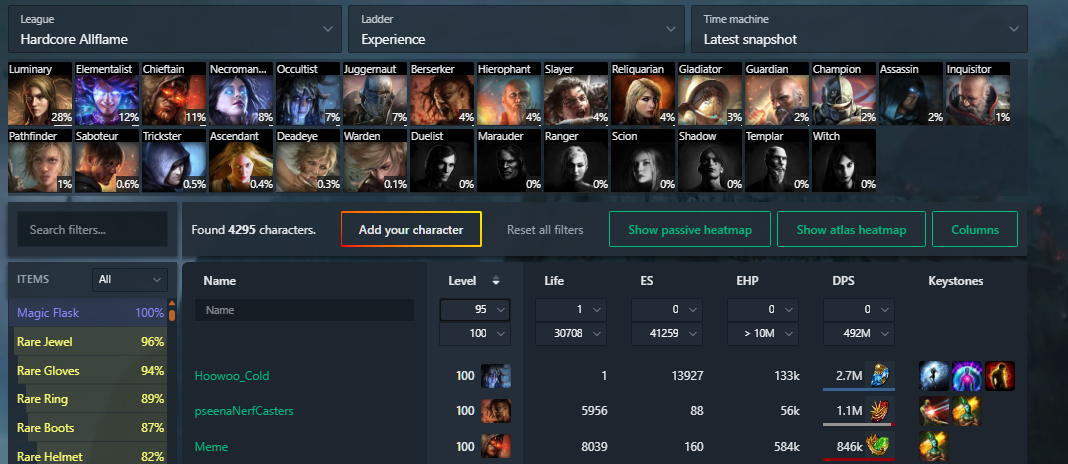Click the Search filters input field
The image size is (1068, 464).
click(92, 230)
